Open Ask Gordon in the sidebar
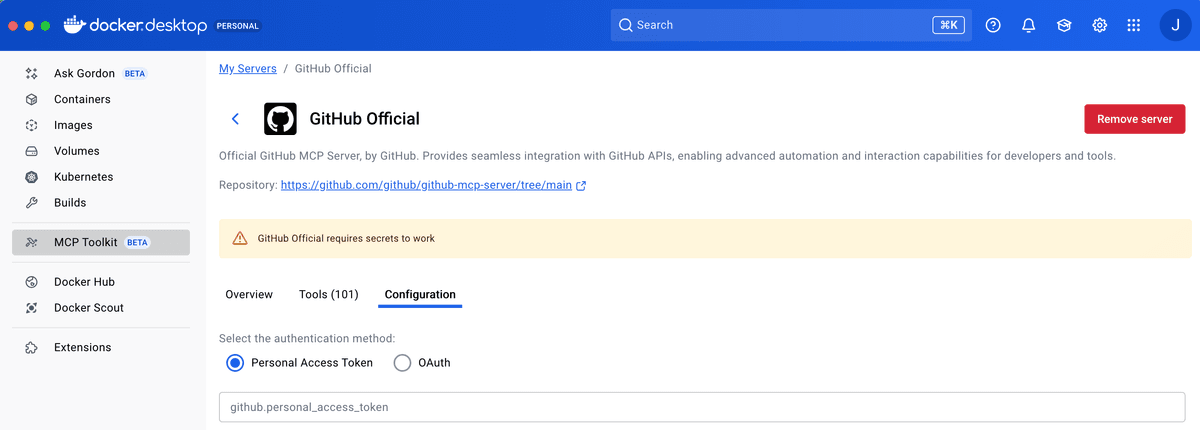1200x430 pixels. tap(84, 74)
